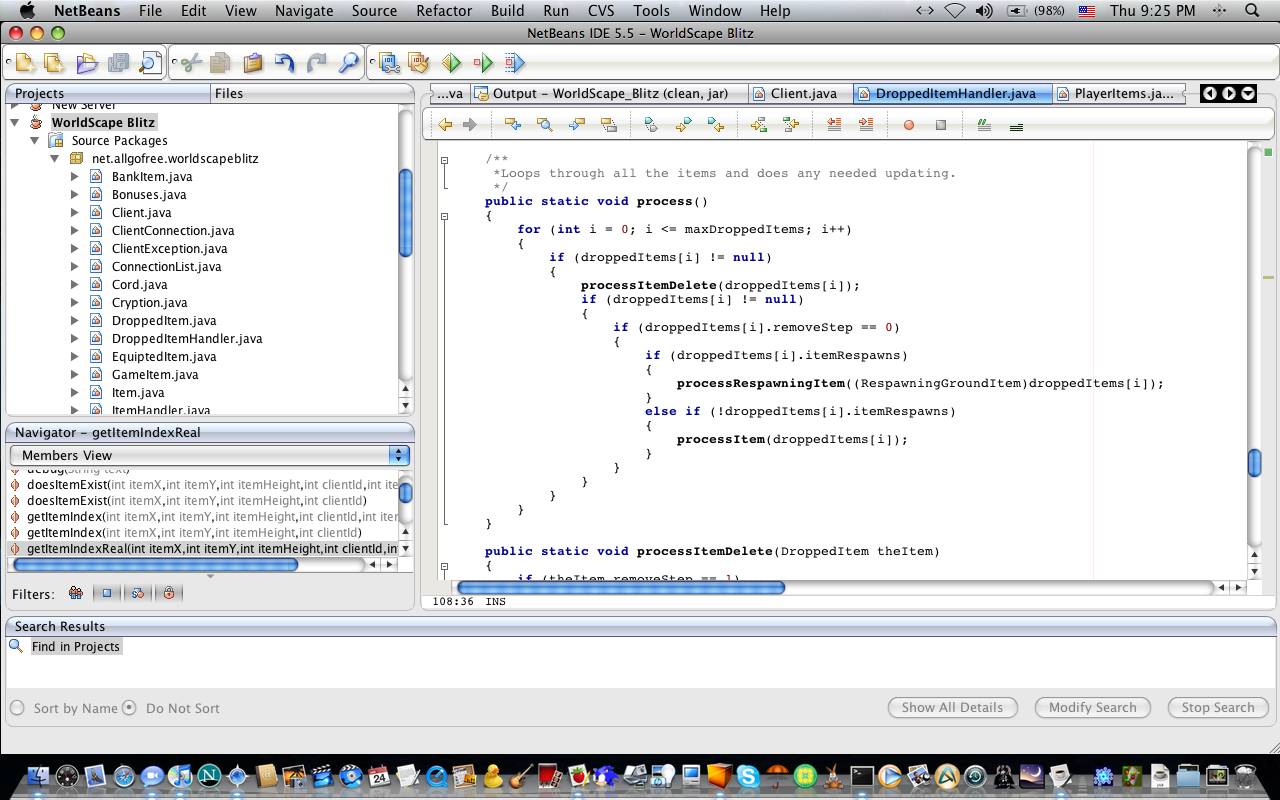
Task: Collapse the net.allgofree.worldscapeblitz package
Action: 55,158
